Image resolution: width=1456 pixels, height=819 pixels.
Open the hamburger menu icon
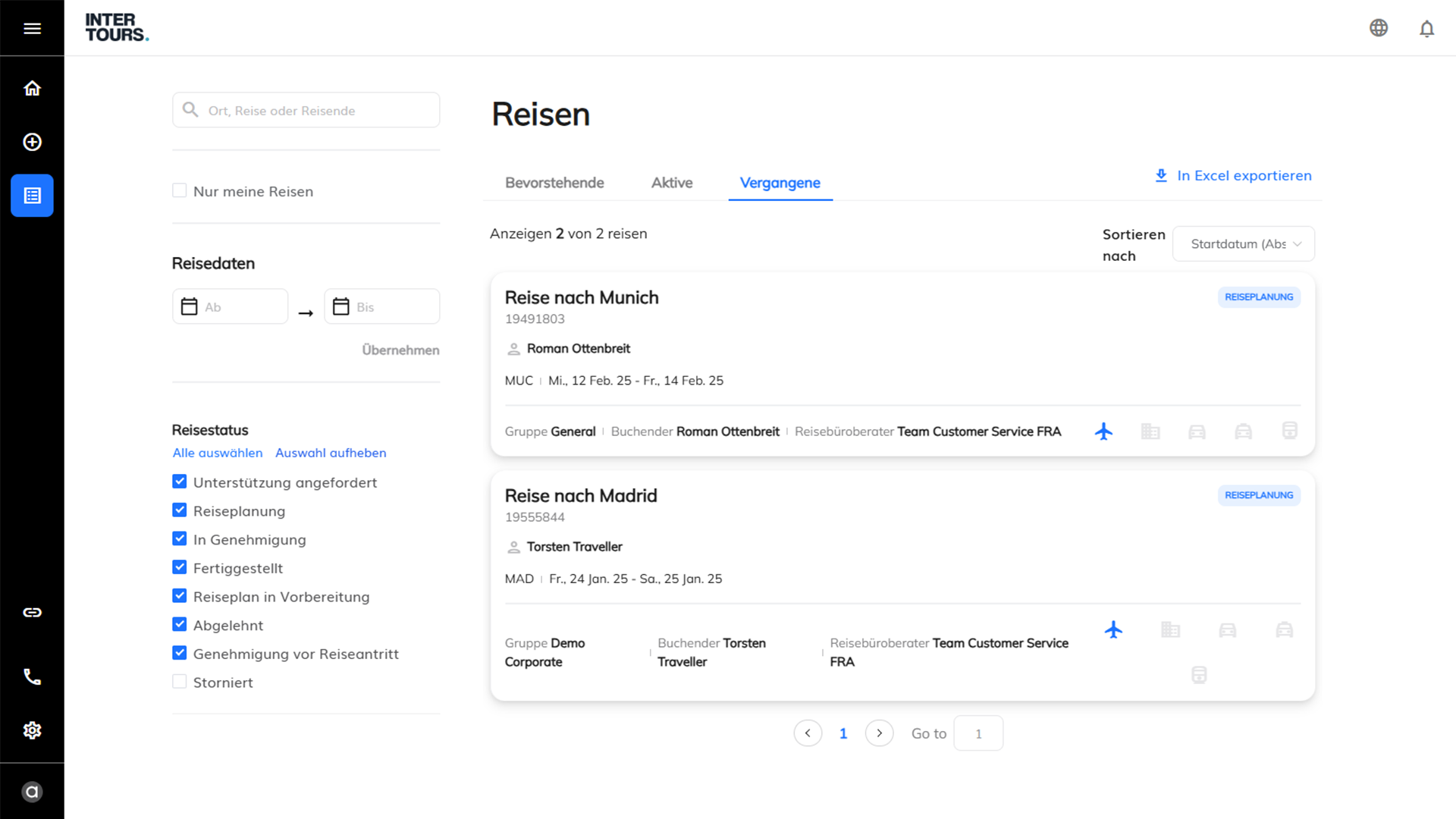coord(32,28)
